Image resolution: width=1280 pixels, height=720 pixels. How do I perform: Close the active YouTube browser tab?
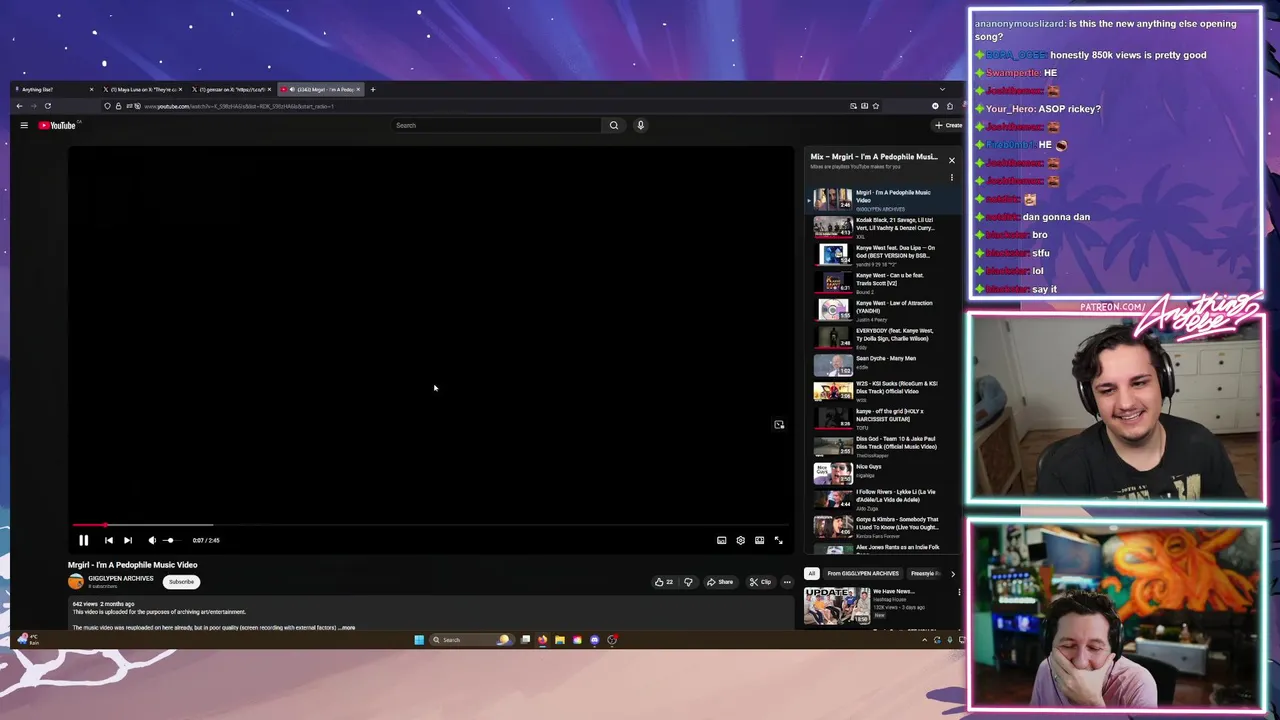(x=358, y=89)
